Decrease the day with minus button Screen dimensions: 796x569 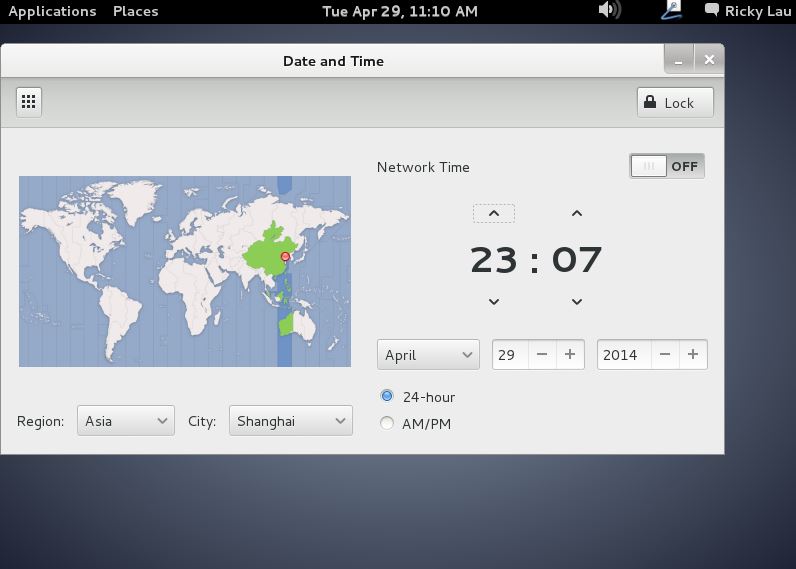click(541, 355)
